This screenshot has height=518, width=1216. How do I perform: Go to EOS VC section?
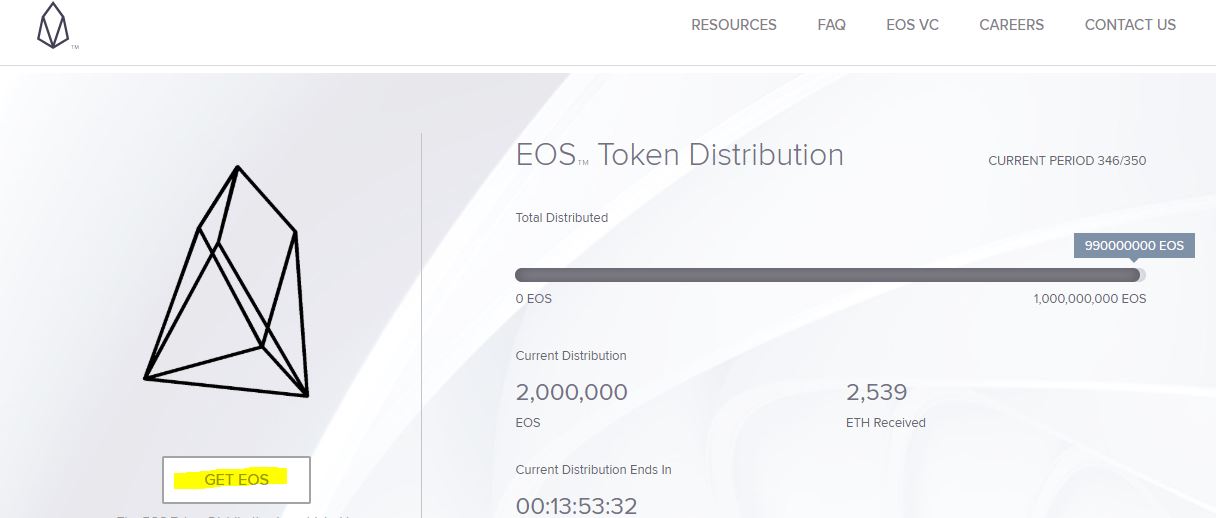tap(912, 25)
